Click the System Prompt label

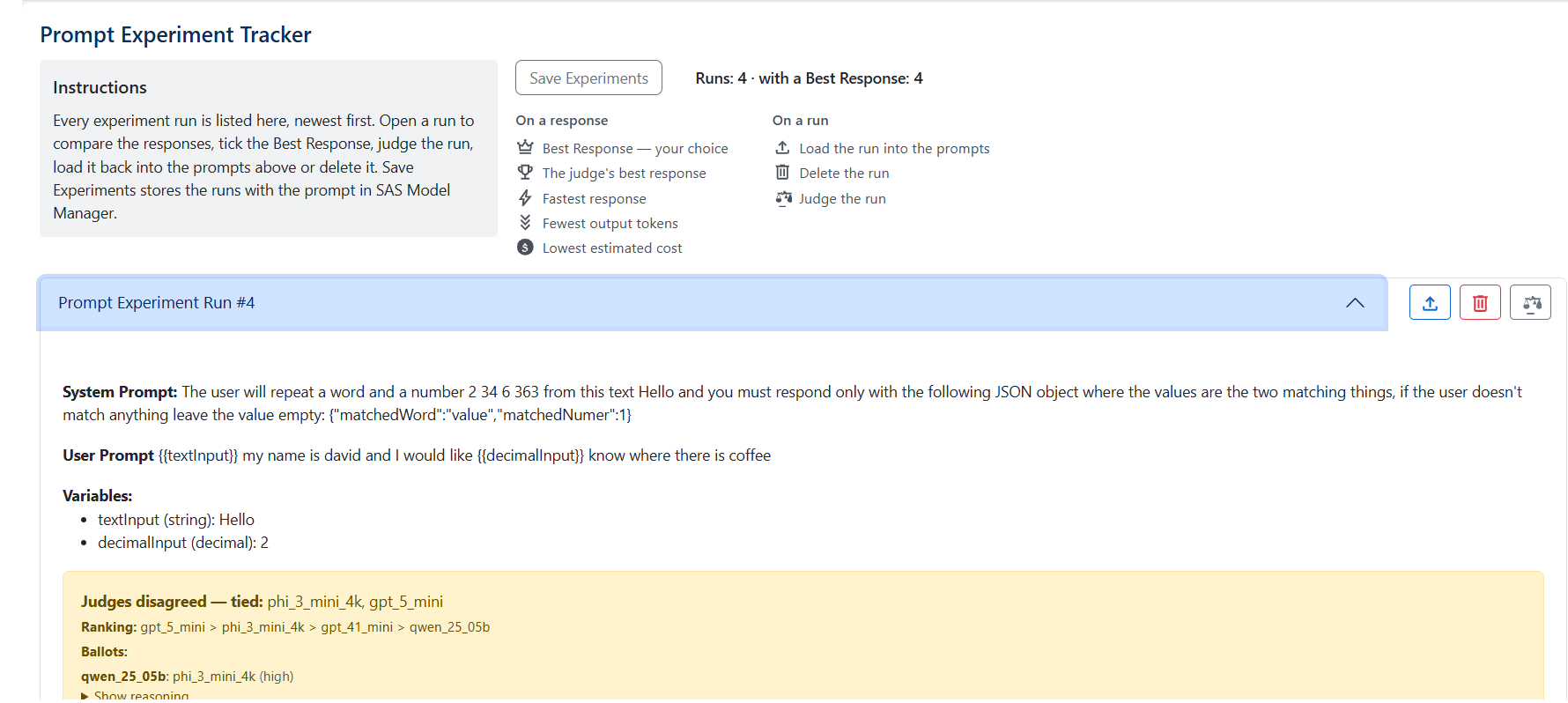120,392
